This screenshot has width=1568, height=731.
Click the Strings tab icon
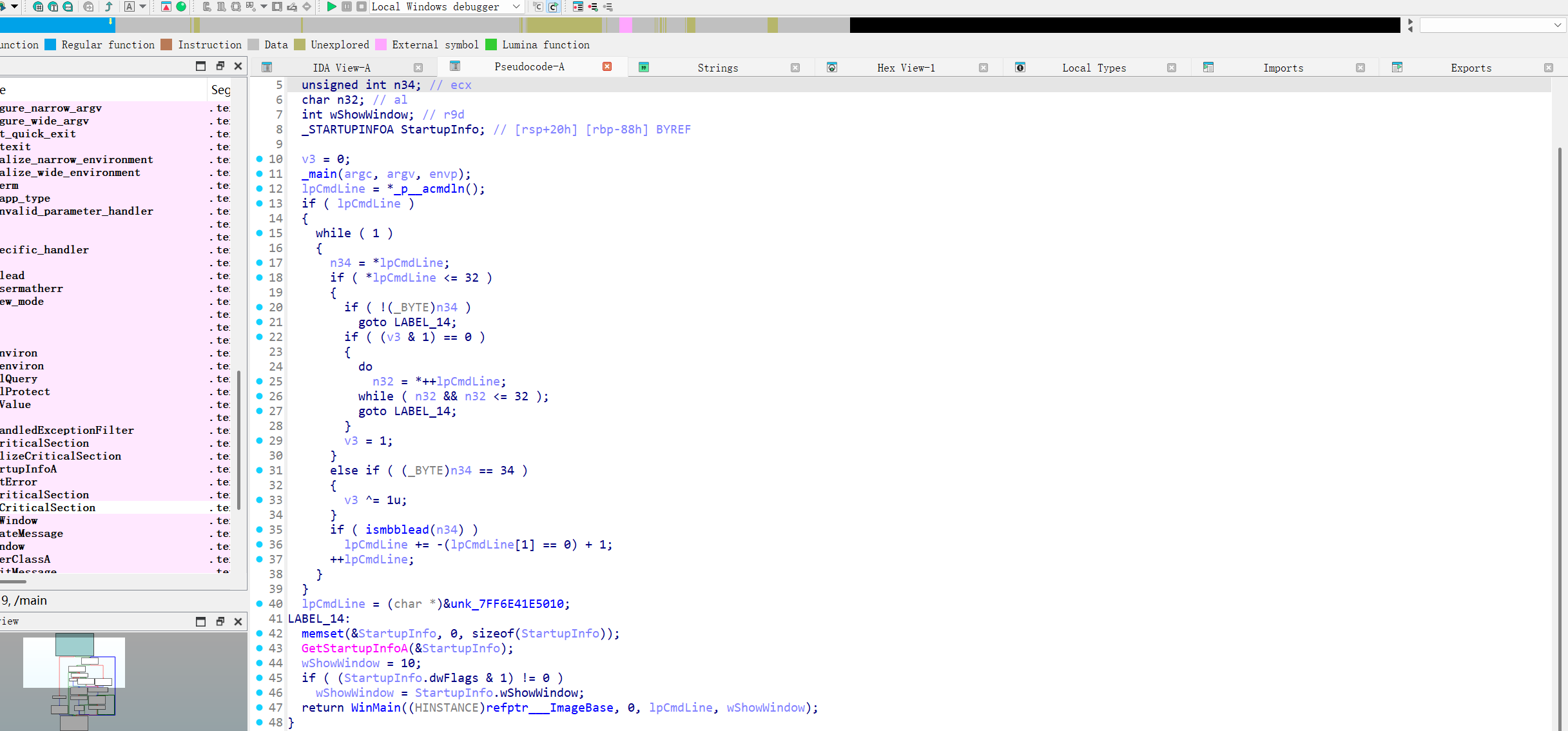coord(643,68)
